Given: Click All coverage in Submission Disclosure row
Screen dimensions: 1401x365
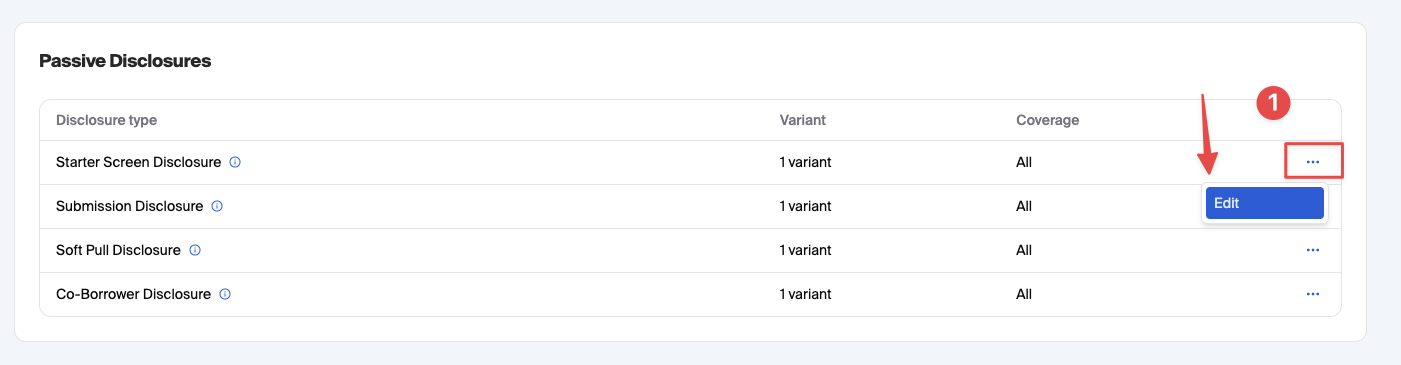Looking at the screenshot, I should click(x=1023, y=206).
